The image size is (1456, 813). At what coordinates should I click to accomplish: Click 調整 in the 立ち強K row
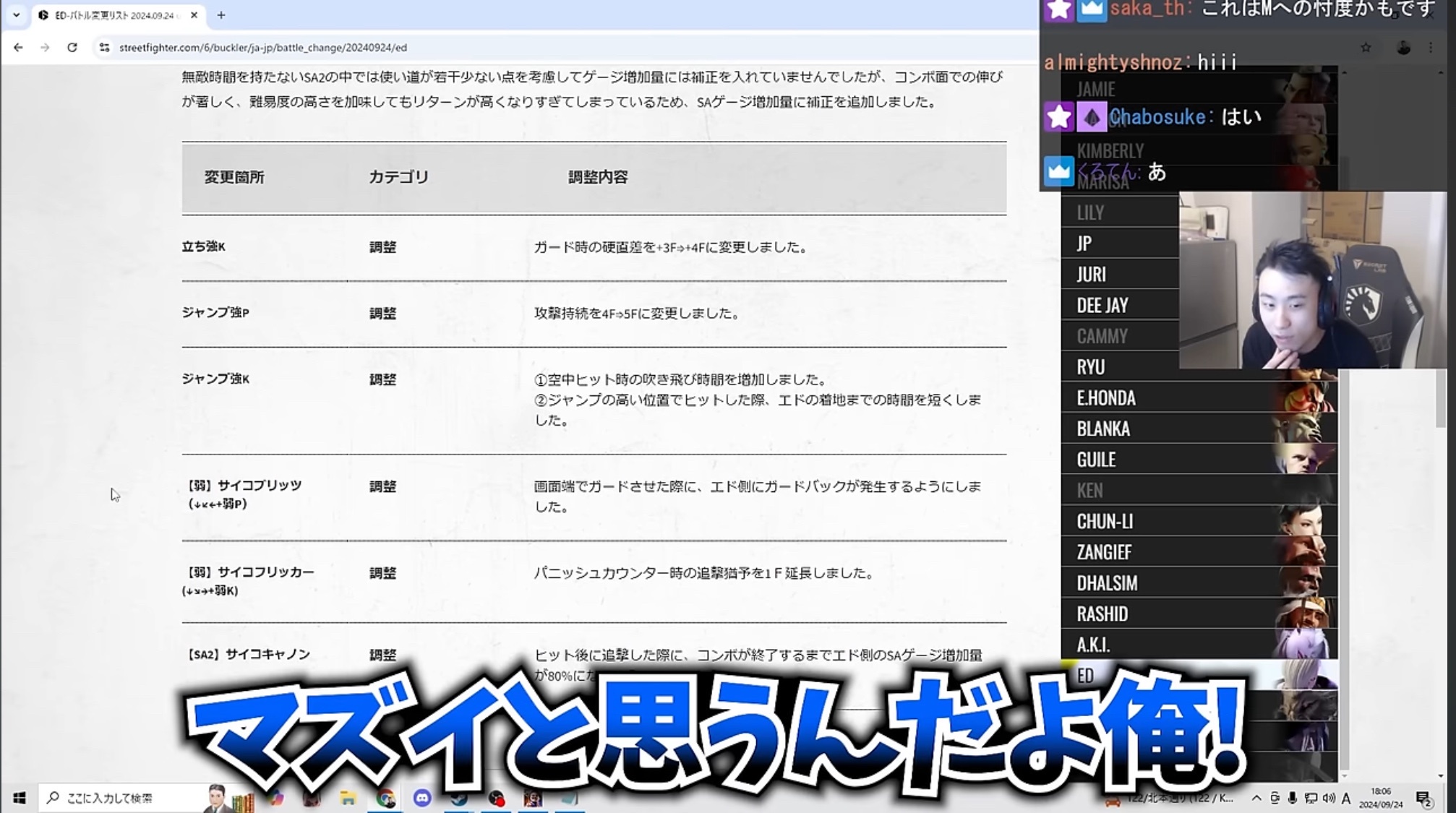click(382, 247)
